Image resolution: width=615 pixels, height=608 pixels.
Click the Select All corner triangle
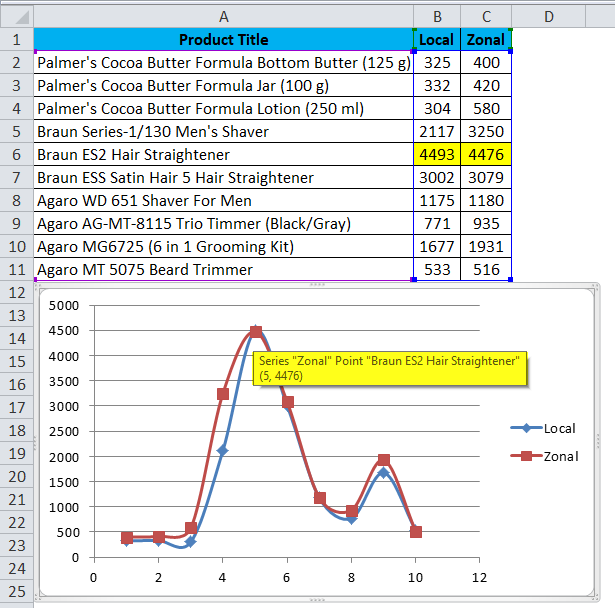click(x=17, y=17)
